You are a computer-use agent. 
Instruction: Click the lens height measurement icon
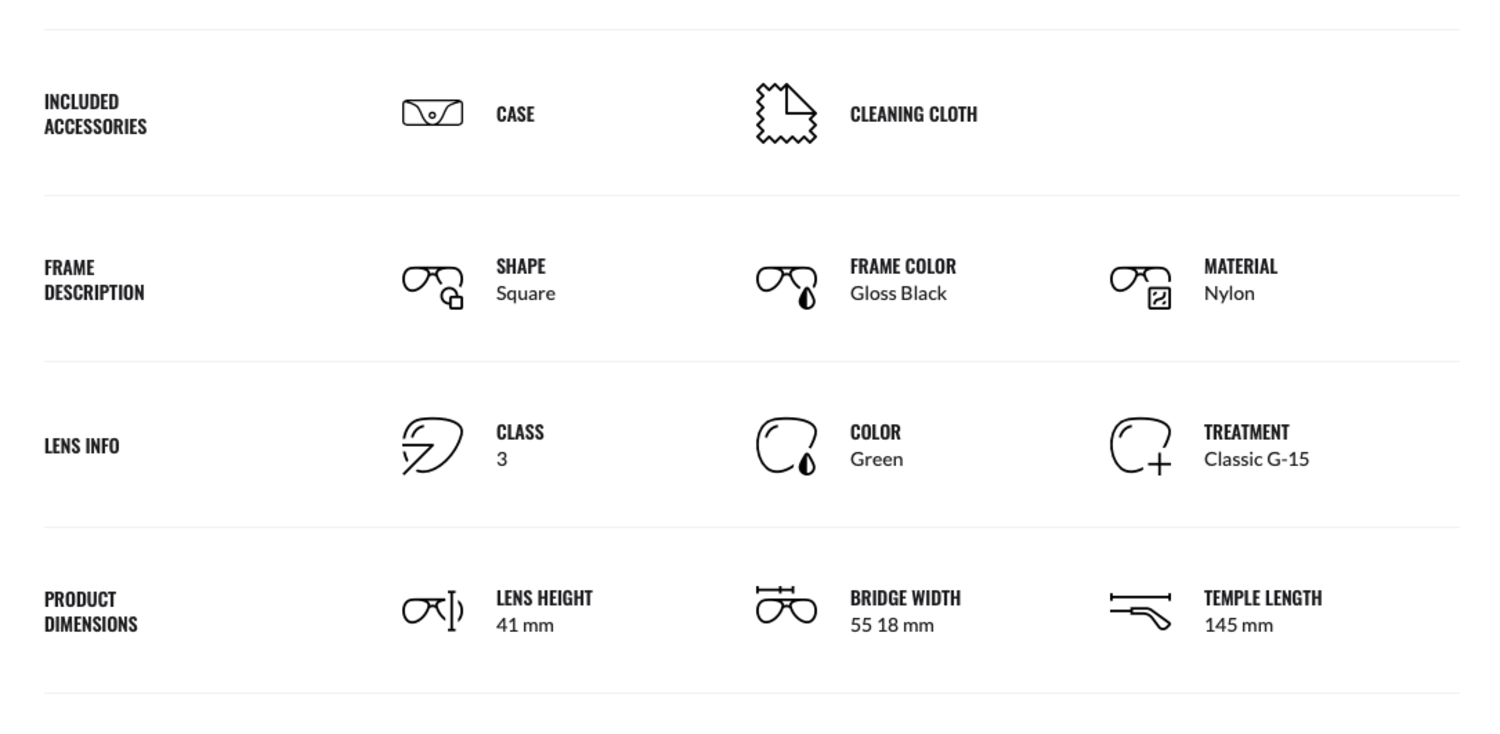click(x=433, y=610)
